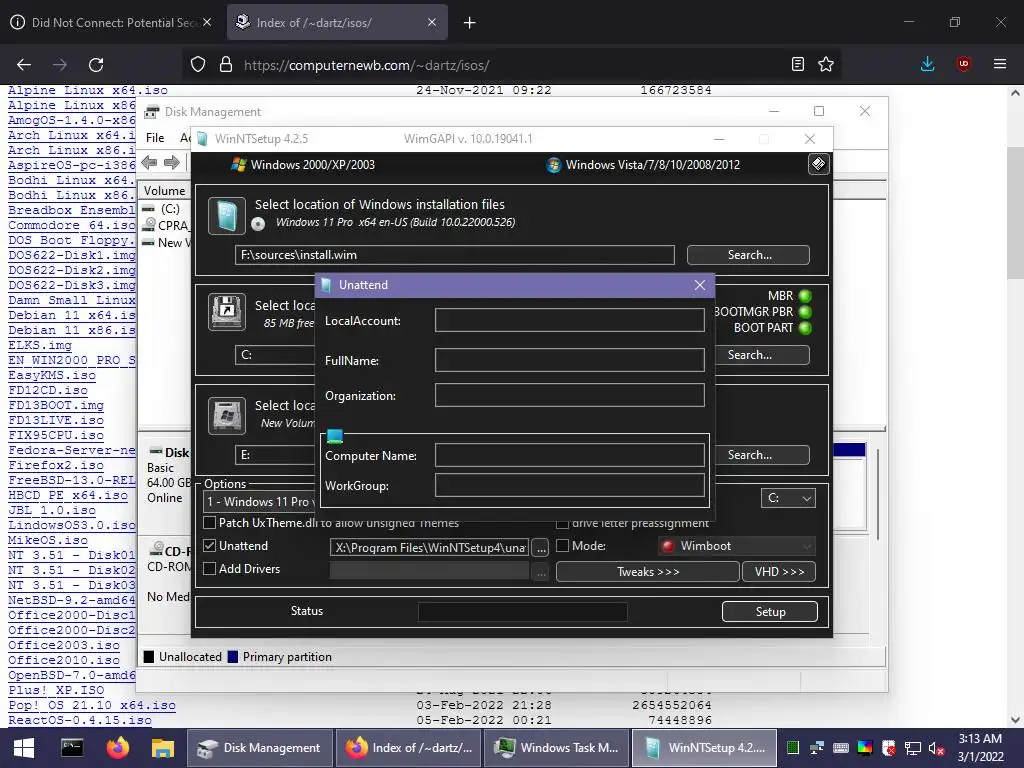
Task: Open the tracking protection shield icon
Action: [198, 65]
